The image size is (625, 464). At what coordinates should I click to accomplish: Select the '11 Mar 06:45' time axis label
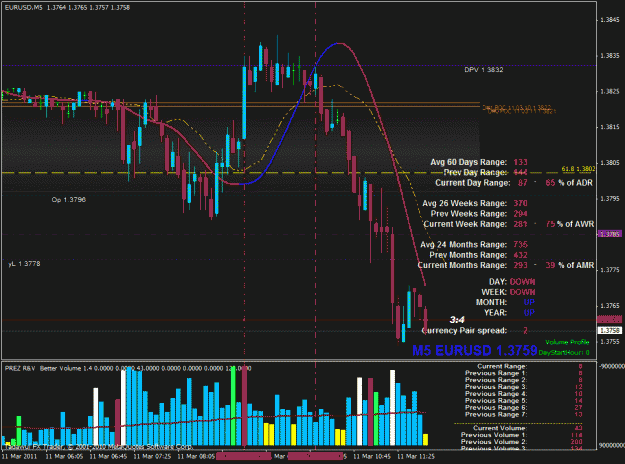point(108,456)
